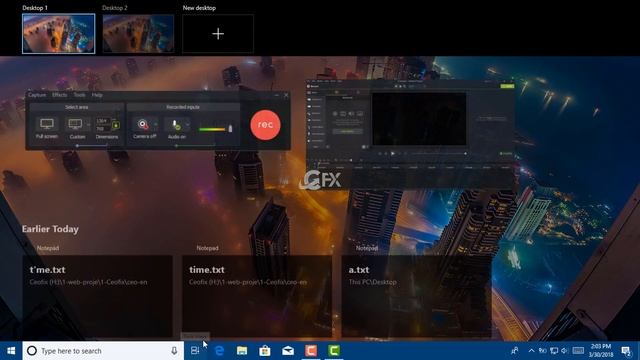
Task: Click the width dimension field
Action: pyautogui.click(x=103, y=121)
